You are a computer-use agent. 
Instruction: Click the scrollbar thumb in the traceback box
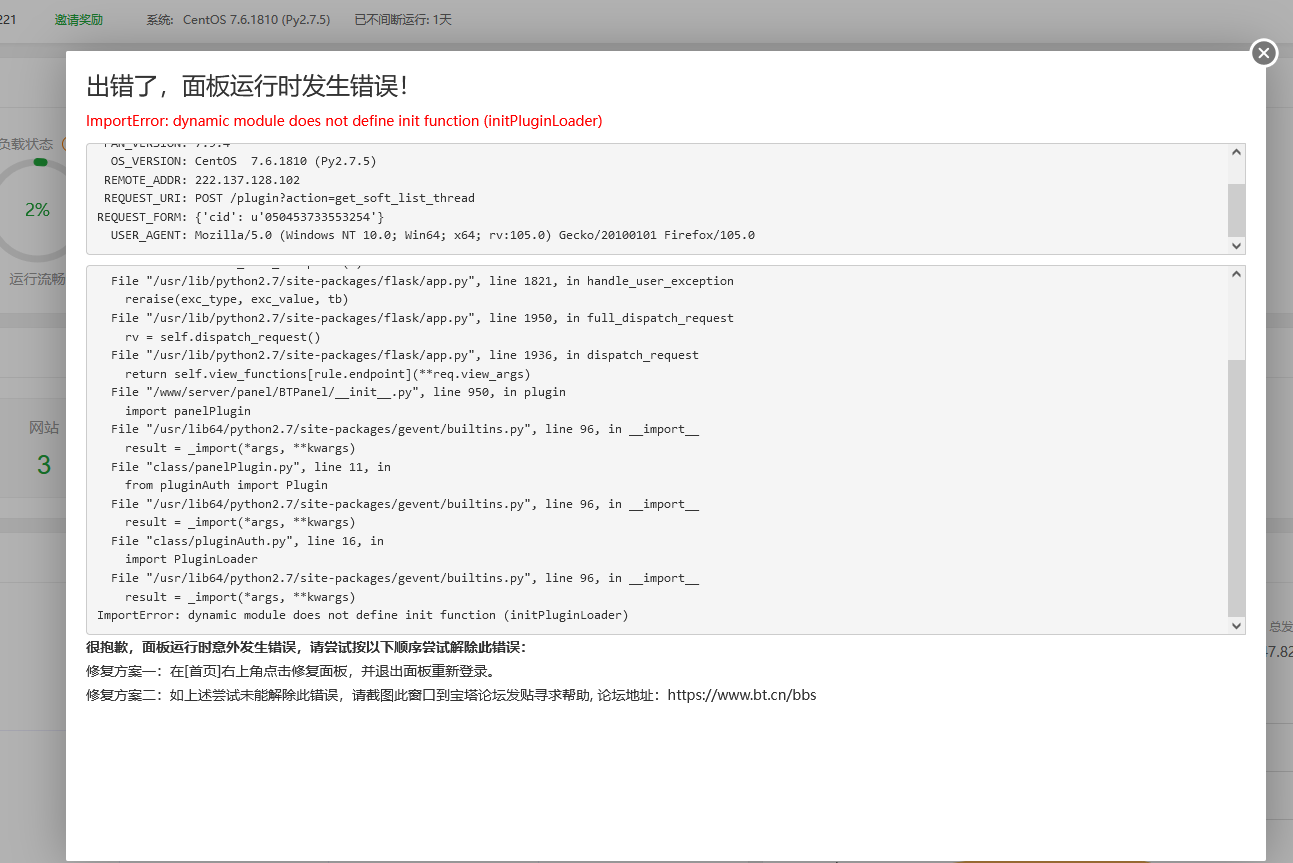(1237, 488)
